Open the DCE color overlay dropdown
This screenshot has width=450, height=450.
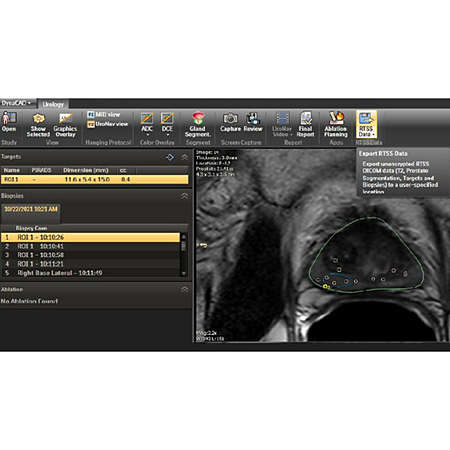tap(167, 124)
